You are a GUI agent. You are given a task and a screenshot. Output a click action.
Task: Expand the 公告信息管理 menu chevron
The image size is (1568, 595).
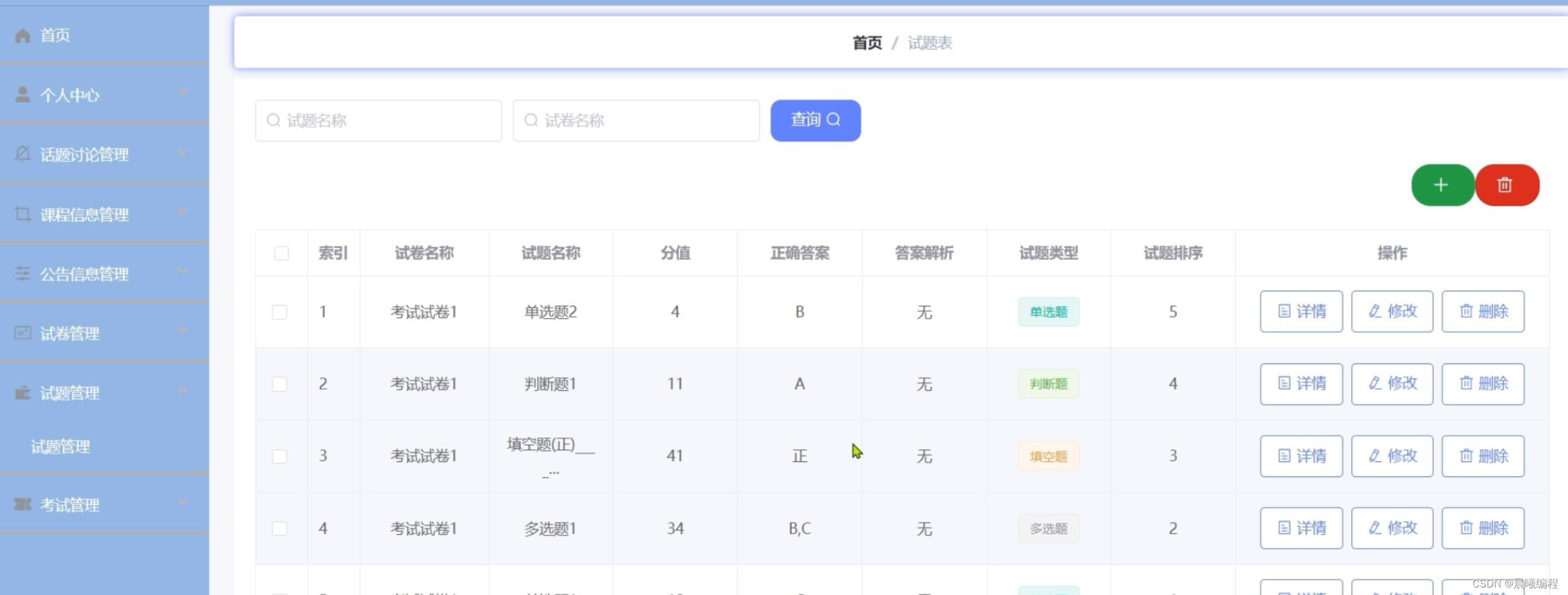point(182,271)
